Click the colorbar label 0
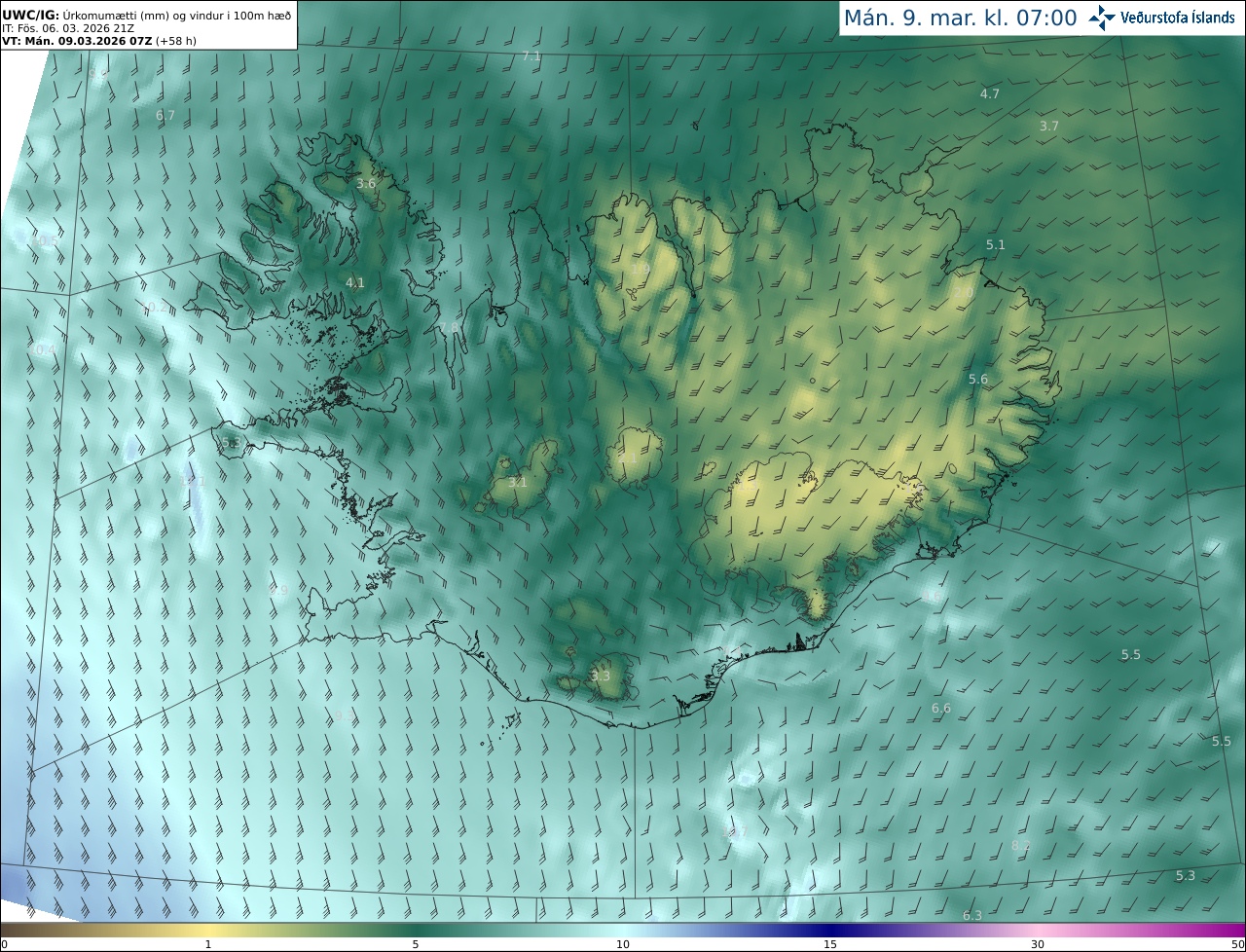This screenshot has height=952, width=1246. point(4,944)
